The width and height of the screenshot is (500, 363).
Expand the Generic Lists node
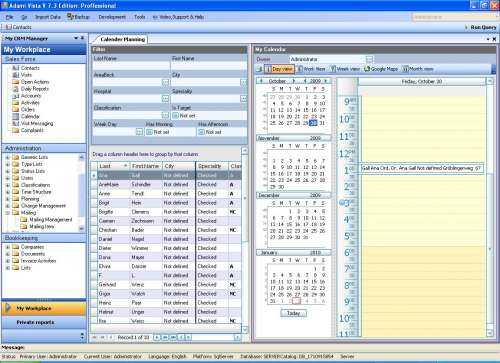(7, 157)
